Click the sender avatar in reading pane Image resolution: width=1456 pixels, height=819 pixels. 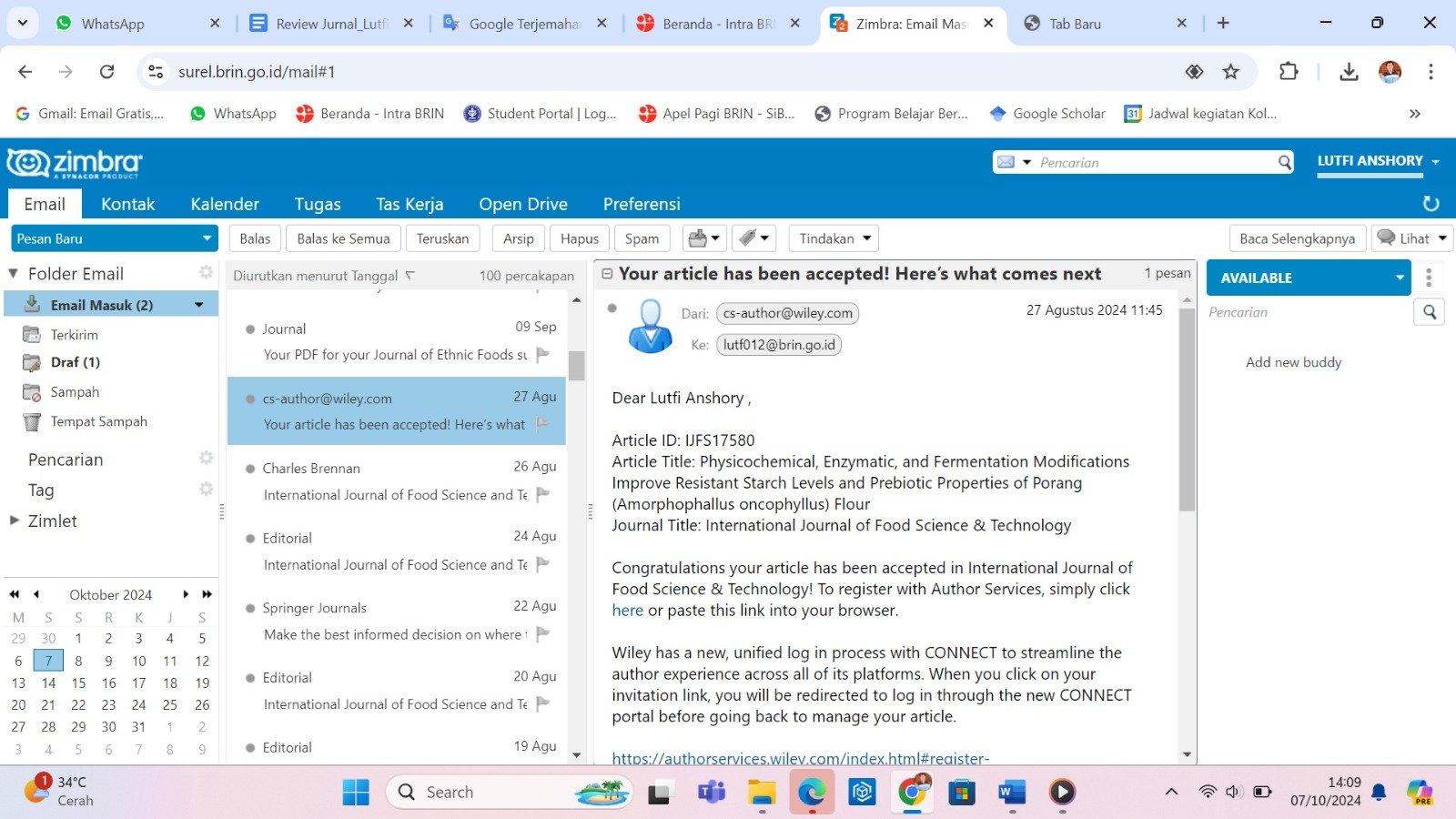coord(650,326)
